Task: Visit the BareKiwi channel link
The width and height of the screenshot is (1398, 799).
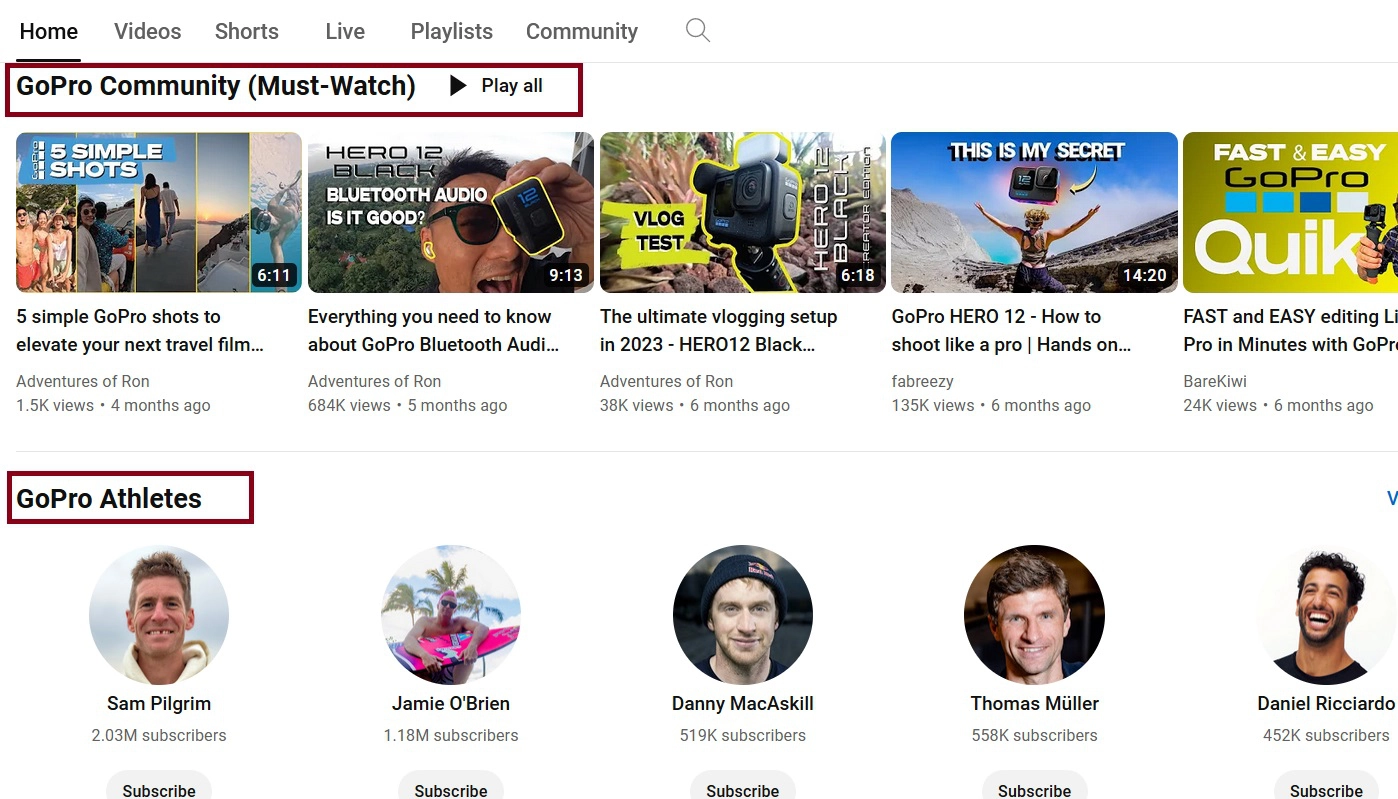Action: [1215, 381]
